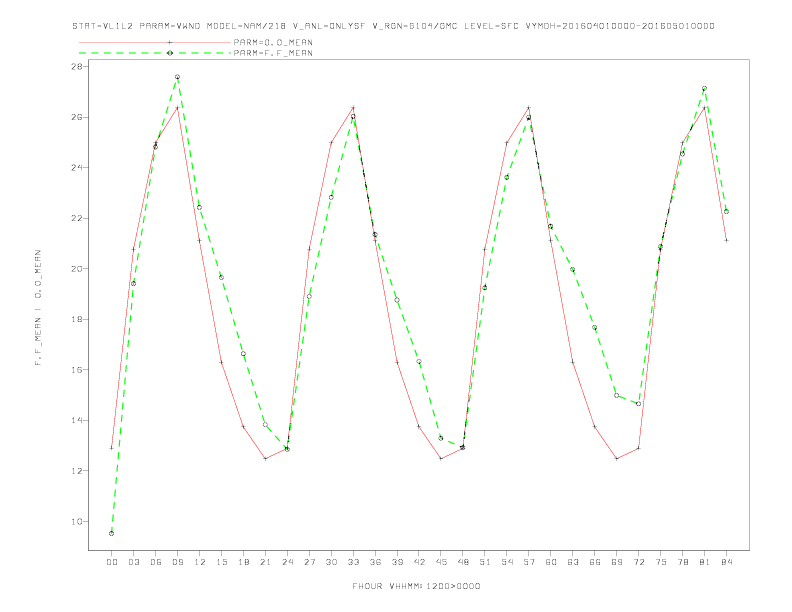Screen dimensions: 792x612
Task: Click x-axis forecast hour label 00
Action: (x=112, y=562)
